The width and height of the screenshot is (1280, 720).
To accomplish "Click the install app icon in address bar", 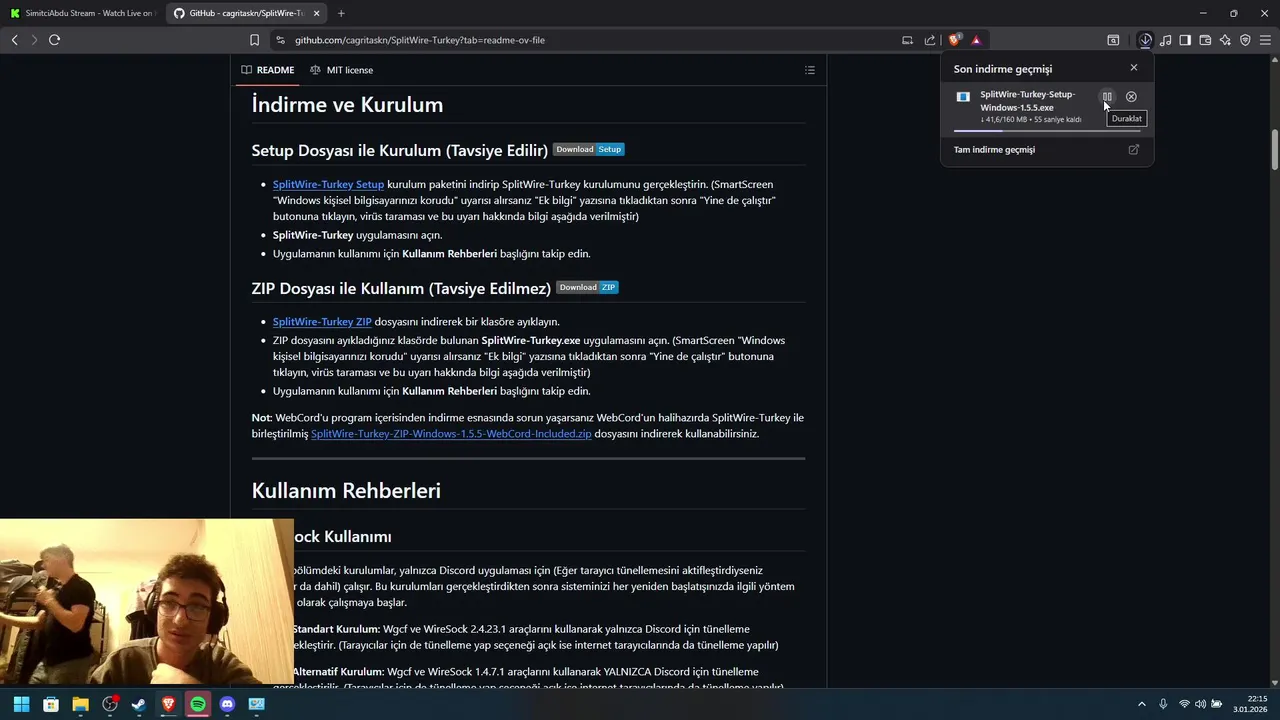I will click(907, 40).
